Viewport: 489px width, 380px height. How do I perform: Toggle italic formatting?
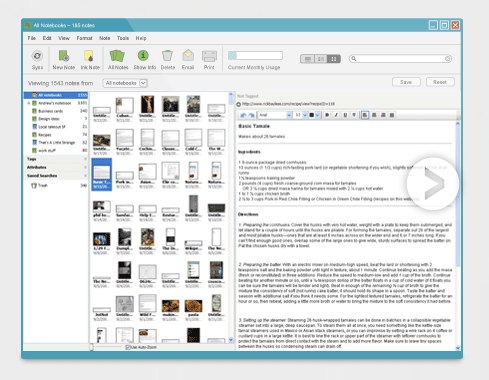[x=336, y=115]
